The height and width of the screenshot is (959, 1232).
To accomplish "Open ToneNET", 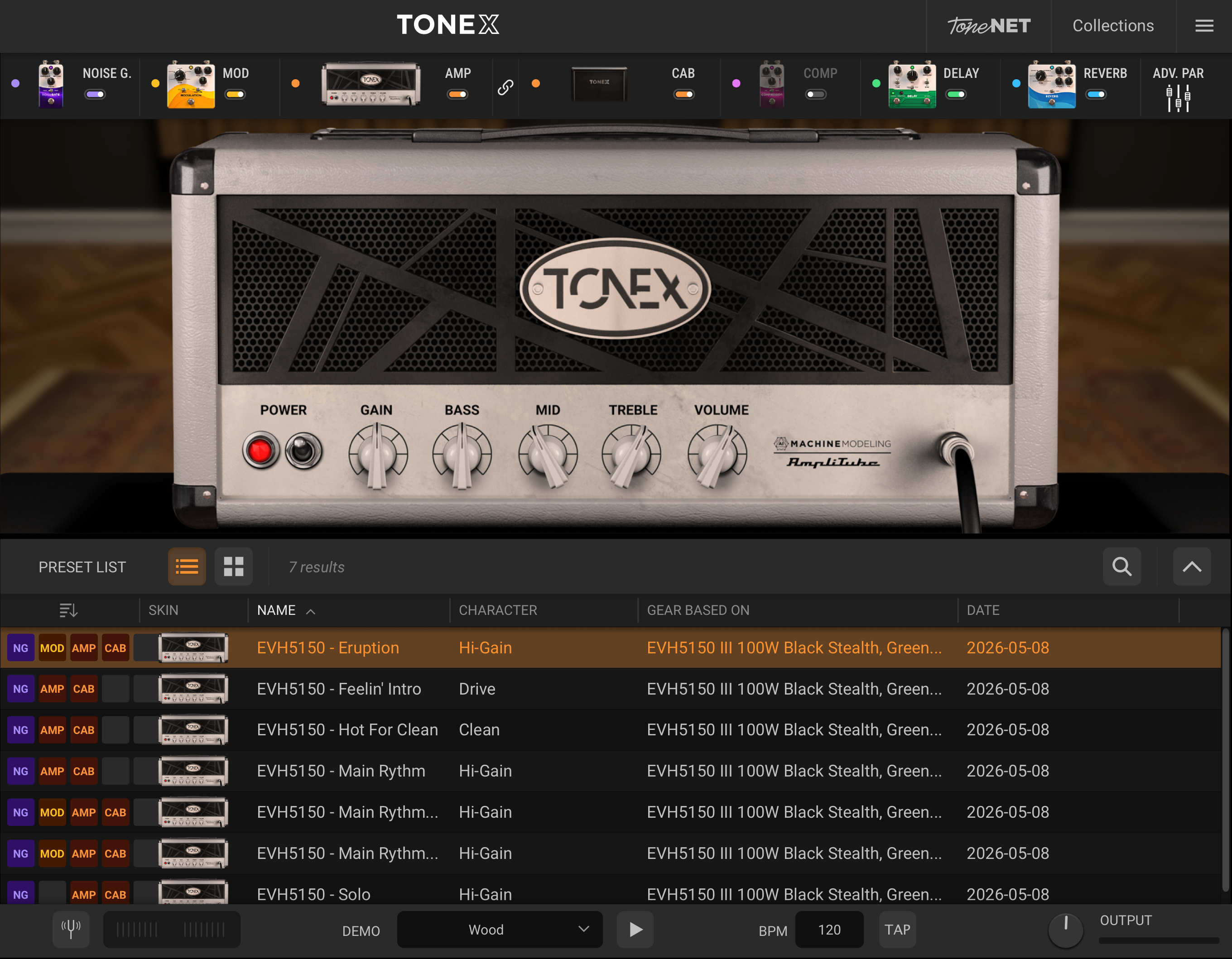I will 988,26.
